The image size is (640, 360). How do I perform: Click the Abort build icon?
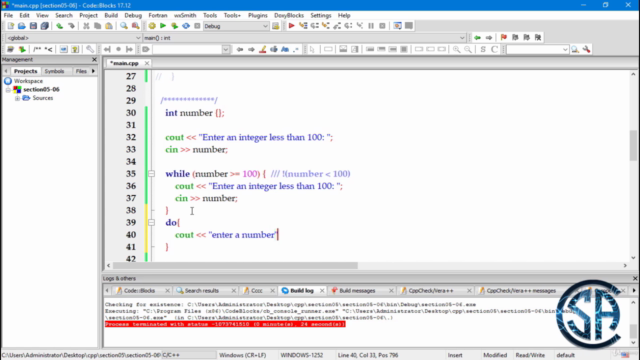197,26
